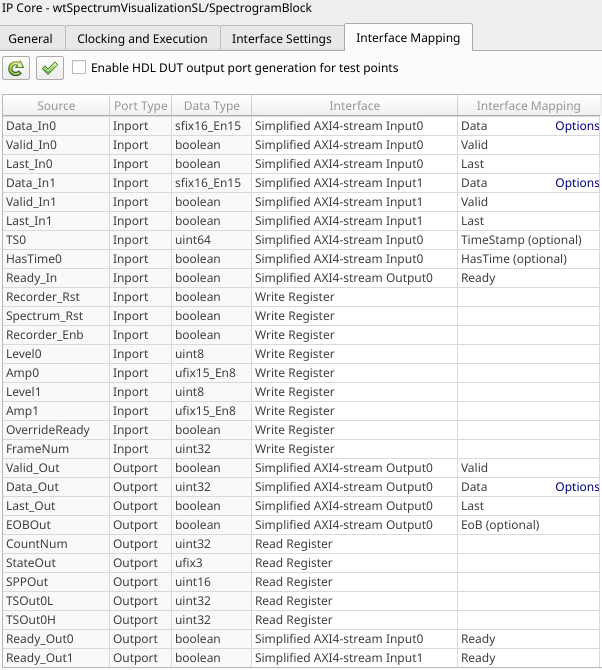Select the Spectrum_Rst source cell
The height and width of the screenshot is (670, 602).
coord(56,316)
